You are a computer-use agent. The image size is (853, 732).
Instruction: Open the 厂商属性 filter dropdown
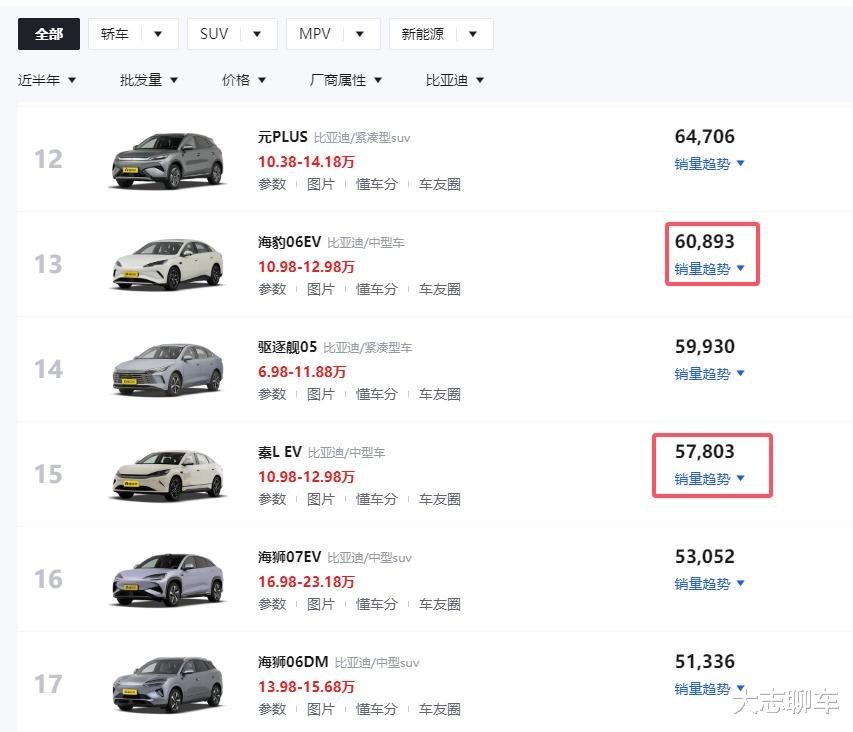(346, 80)
